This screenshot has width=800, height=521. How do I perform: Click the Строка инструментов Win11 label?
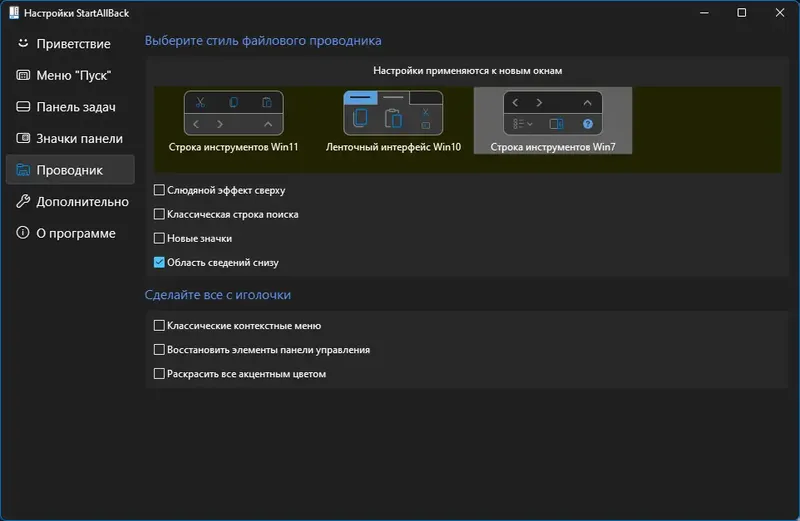click(234, 147)
